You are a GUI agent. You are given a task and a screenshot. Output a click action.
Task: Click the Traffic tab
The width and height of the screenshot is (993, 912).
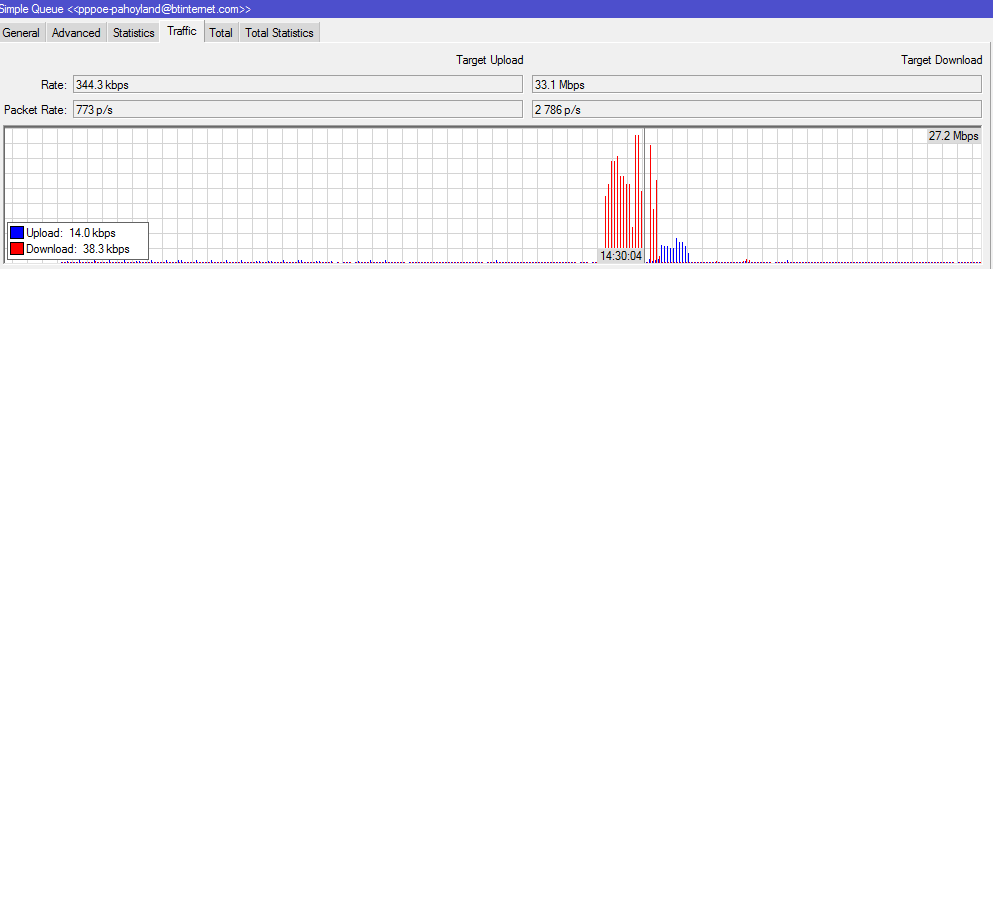[x=182, y=32]
